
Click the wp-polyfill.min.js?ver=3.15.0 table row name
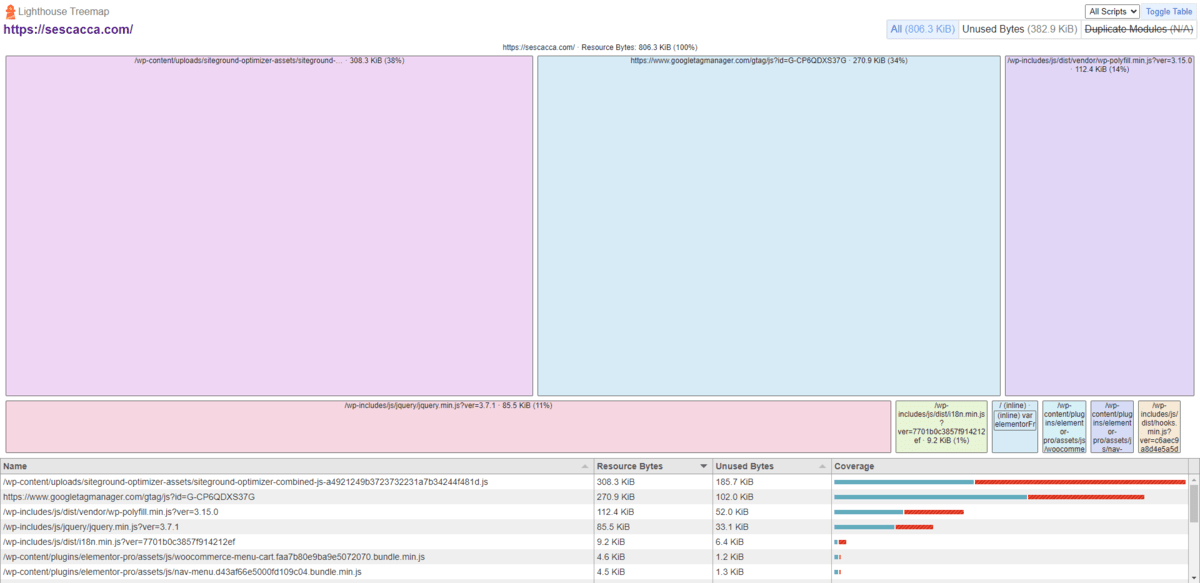click(x=111, y=512)
